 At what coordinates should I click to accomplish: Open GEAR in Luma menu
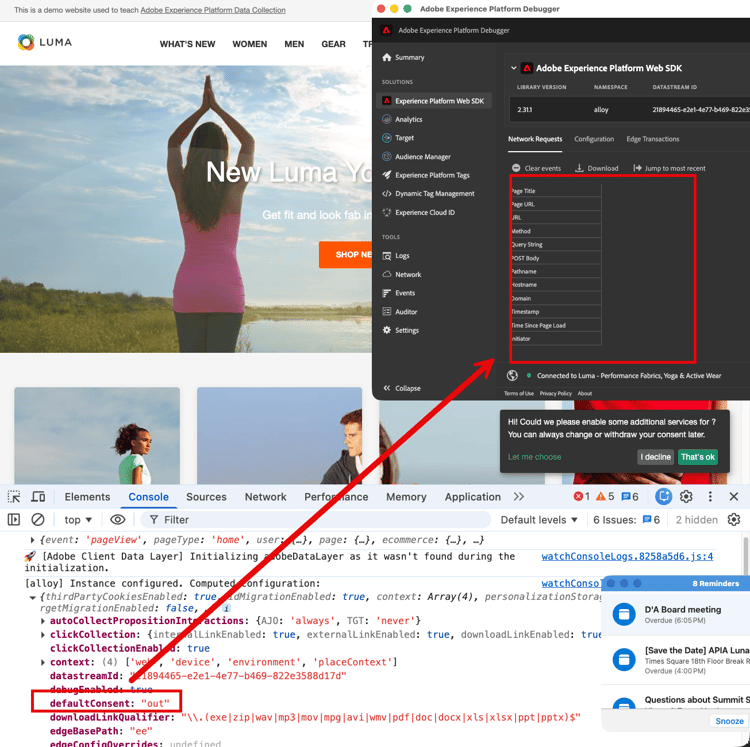pyautogui.click(x=333, y=44)
